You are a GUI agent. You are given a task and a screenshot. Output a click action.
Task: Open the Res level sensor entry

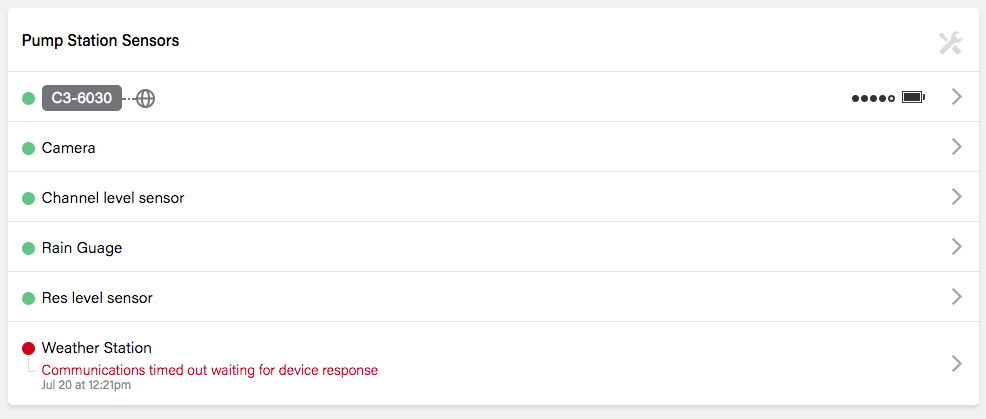[97, 298]
